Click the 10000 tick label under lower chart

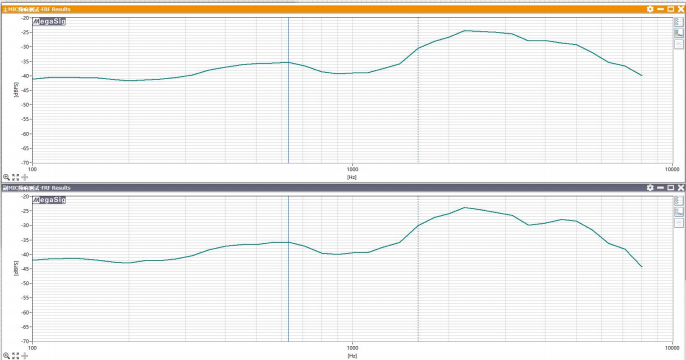[x=672, y=348]
